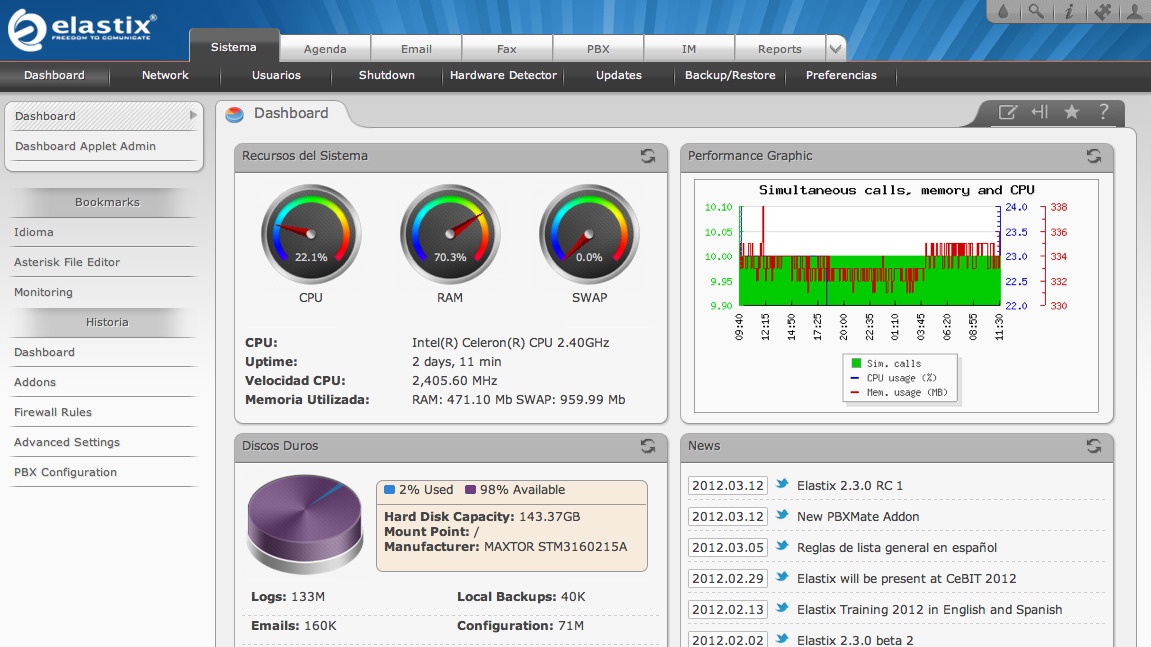Viewport: 1151px width, 647px height.
Task: Collapse the left sidebar with arrow-bar icon
Action: 1039,112
